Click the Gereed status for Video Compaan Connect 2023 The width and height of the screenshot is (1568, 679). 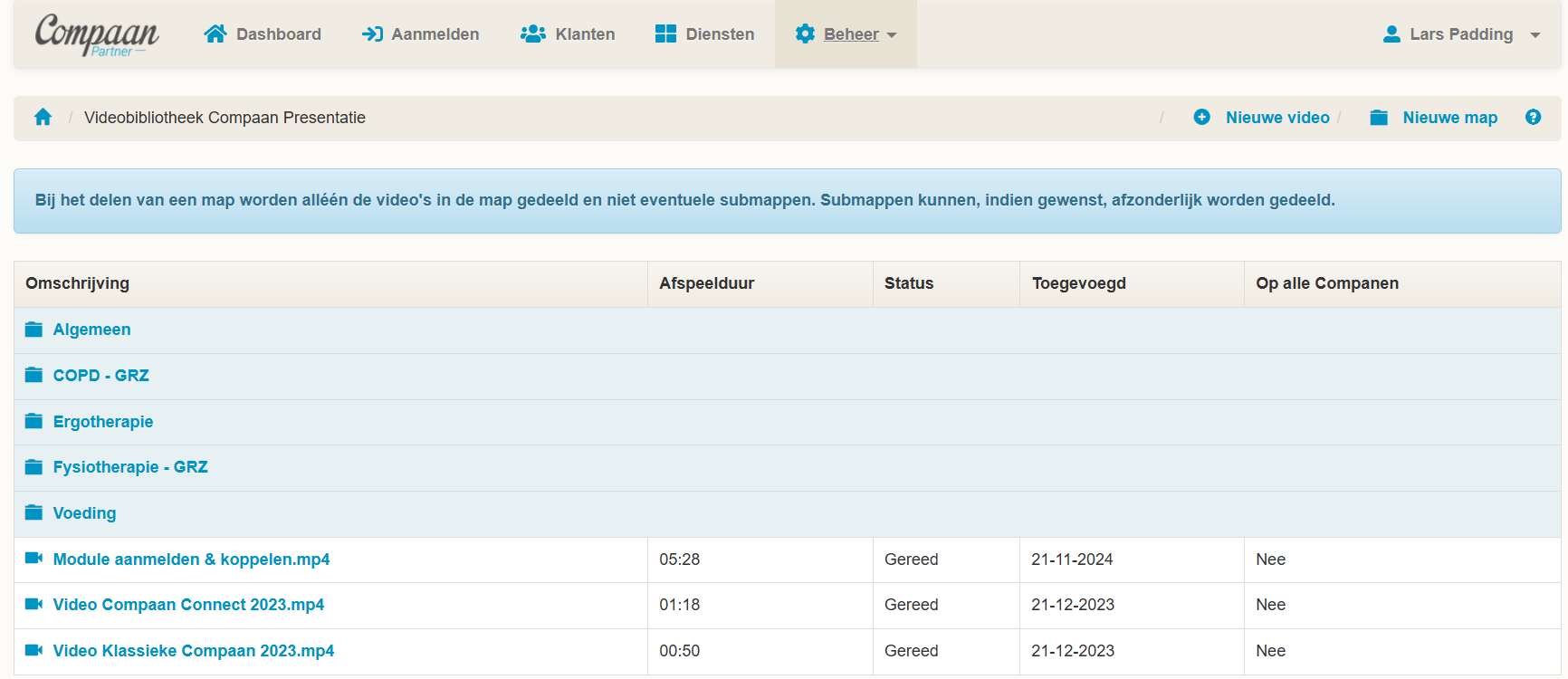pos(912,605)
